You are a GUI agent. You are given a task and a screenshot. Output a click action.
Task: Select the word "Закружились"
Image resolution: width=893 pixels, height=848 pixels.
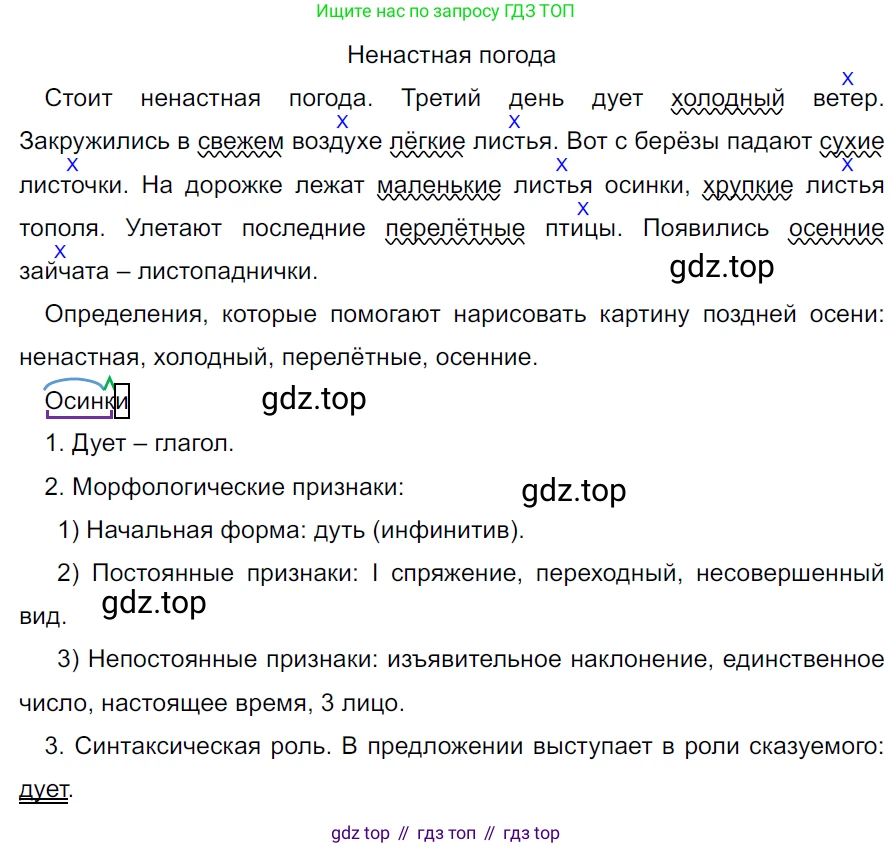coord(95,141)
